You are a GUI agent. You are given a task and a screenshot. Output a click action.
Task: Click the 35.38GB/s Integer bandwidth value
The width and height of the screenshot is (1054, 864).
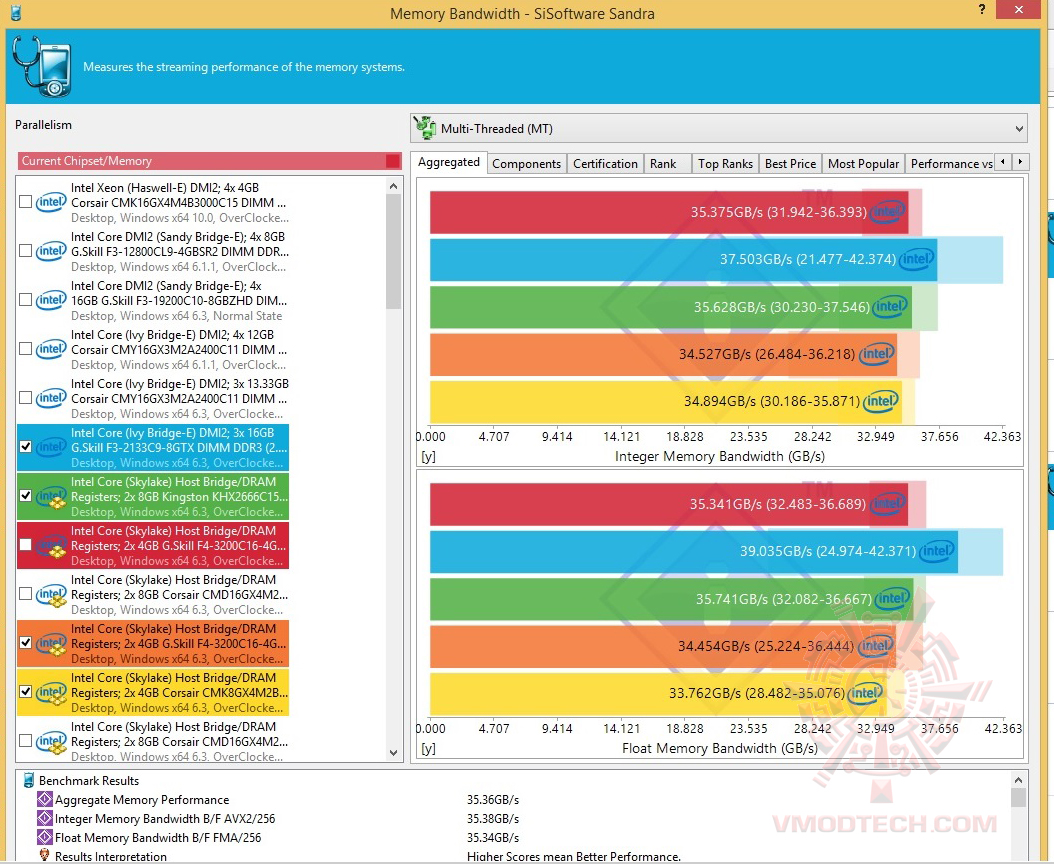click(493, 818)
